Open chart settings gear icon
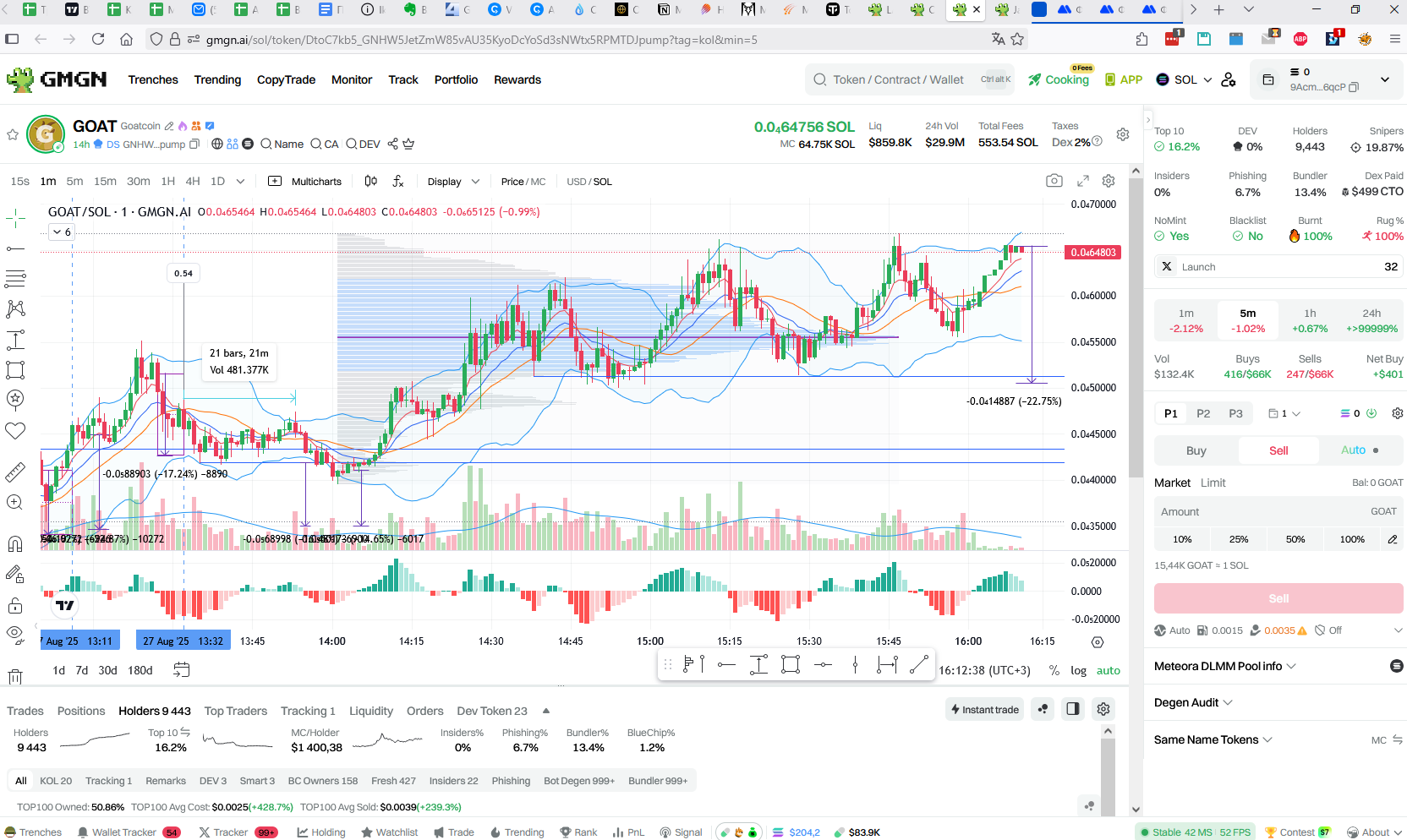 click(1109, 181)
